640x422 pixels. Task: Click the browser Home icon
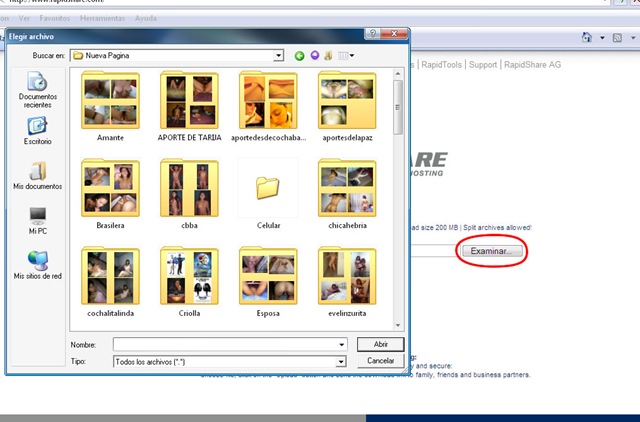[x=587, y=38]
